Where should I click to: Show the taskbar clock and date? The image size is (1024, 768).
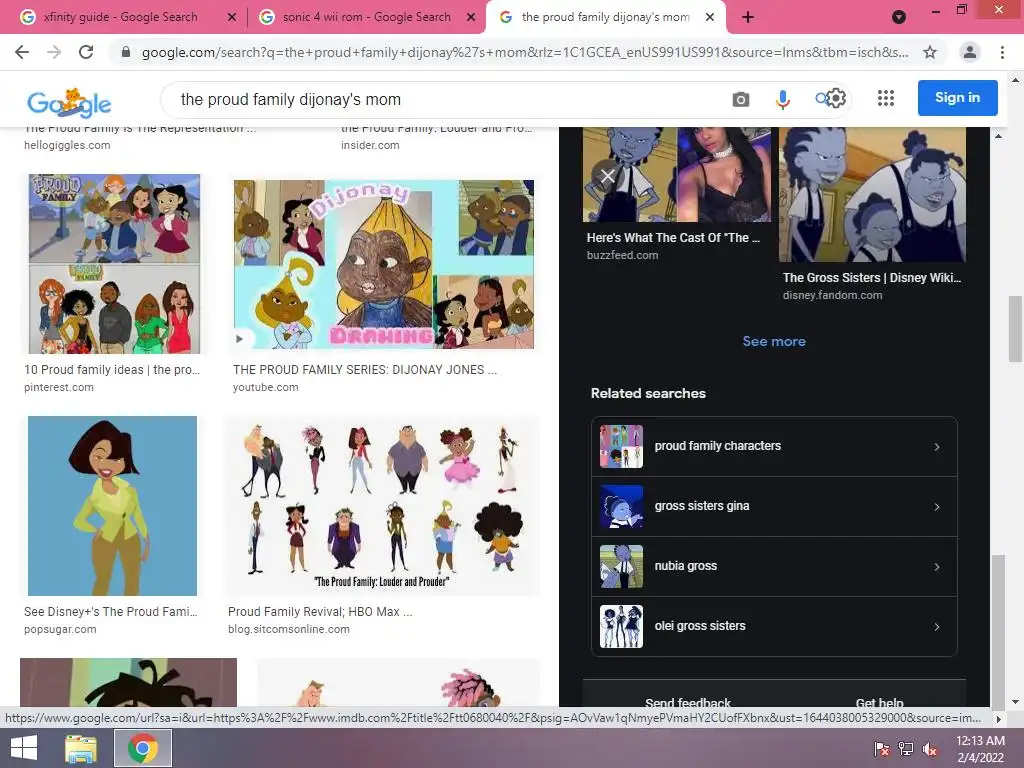[x=980, y=748]
